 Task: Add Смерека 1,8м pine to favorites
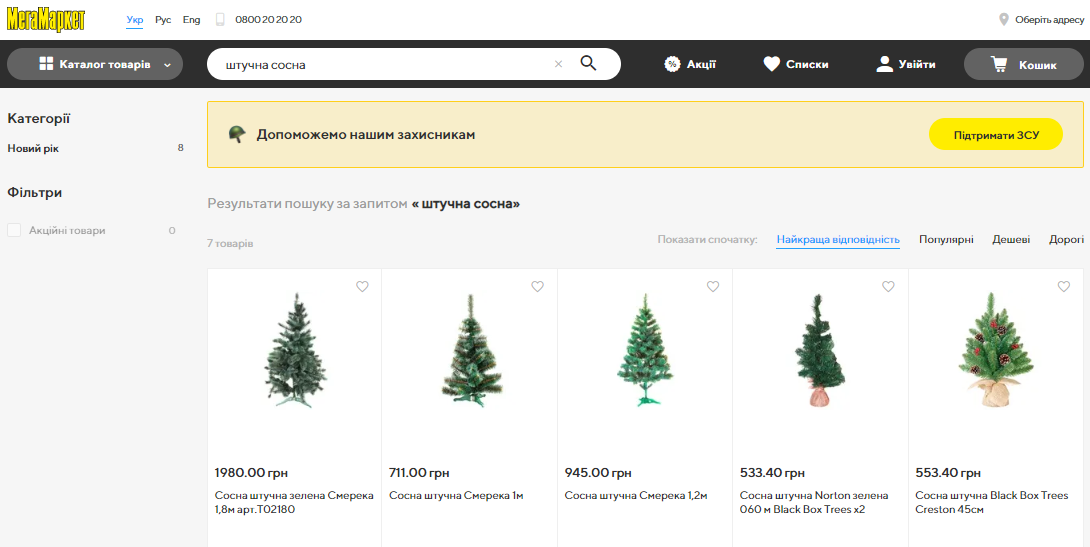point(362,287)
